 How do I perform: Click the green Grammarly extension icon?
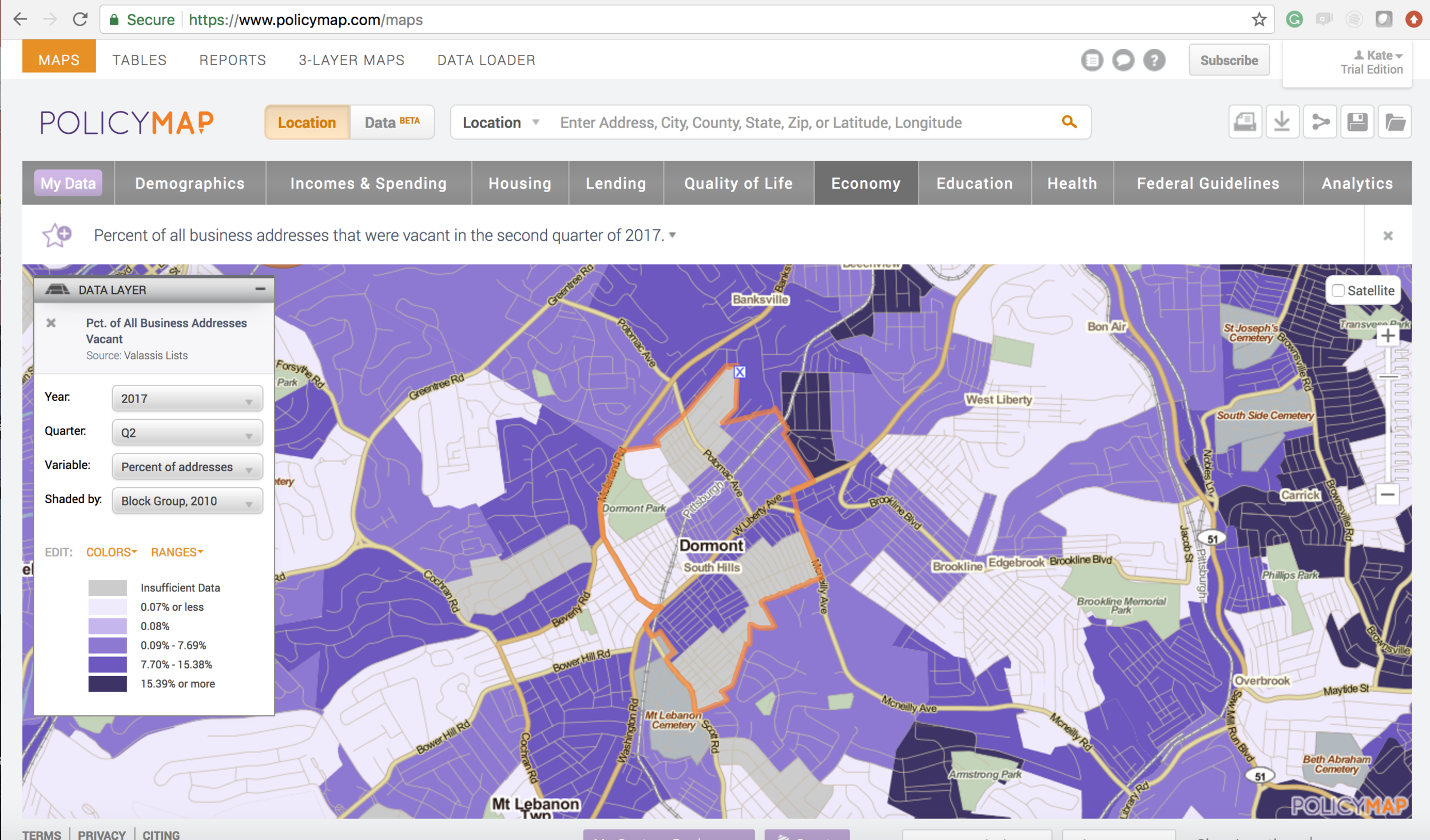pos(1294,19)
